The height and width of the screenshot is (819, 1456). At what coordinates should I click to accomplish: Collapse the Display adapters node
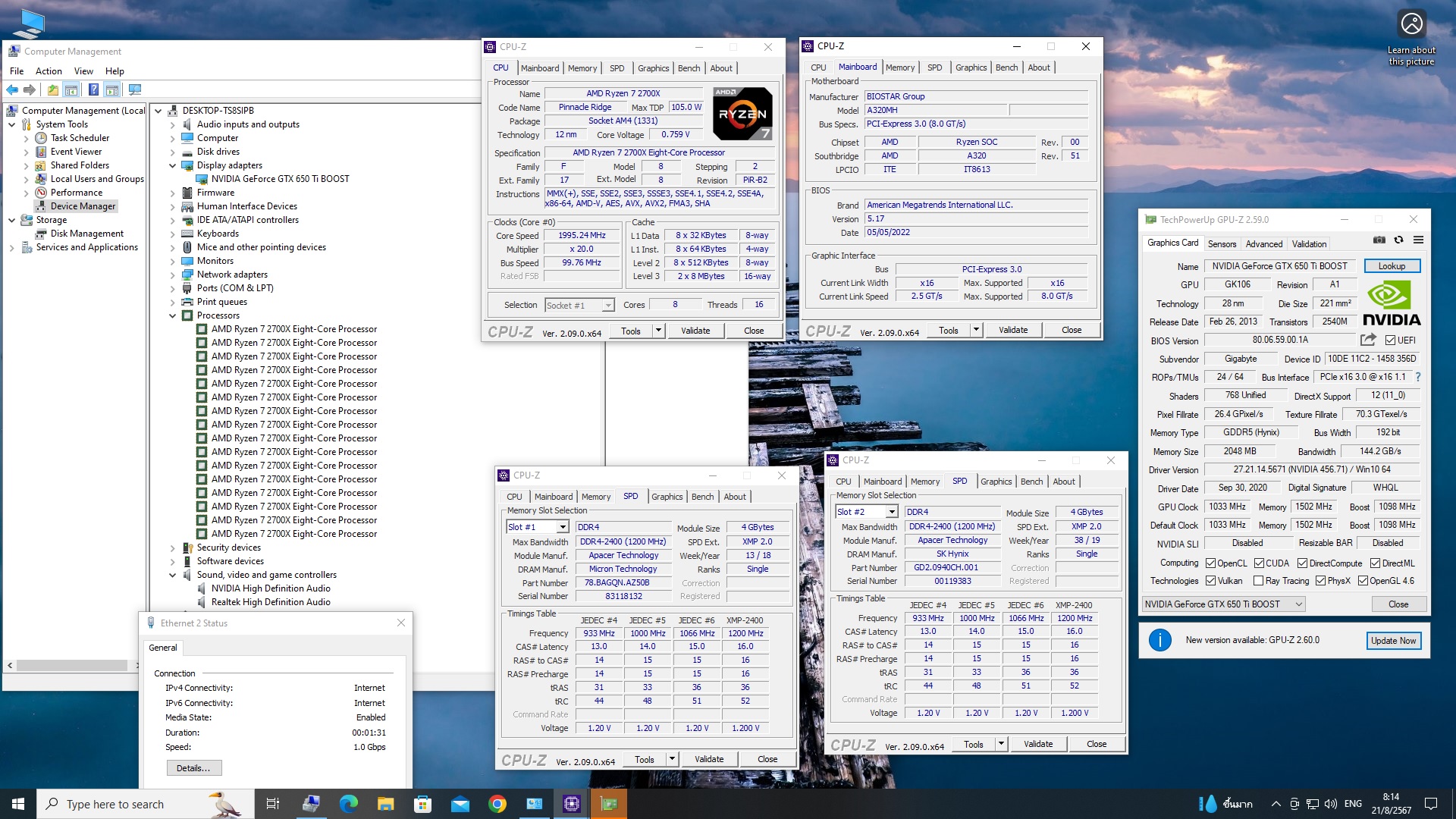coord(172,165)
